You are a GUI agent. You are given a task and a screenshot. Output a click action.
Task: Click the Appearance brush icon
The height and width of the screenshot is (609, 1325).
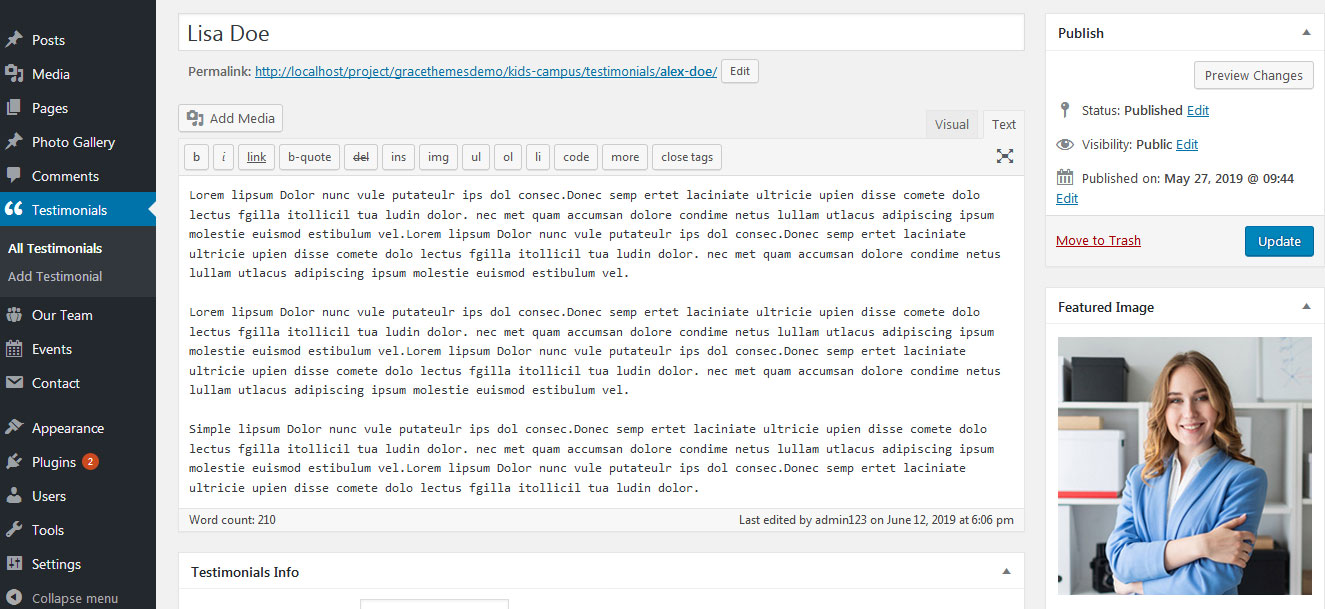14,428
